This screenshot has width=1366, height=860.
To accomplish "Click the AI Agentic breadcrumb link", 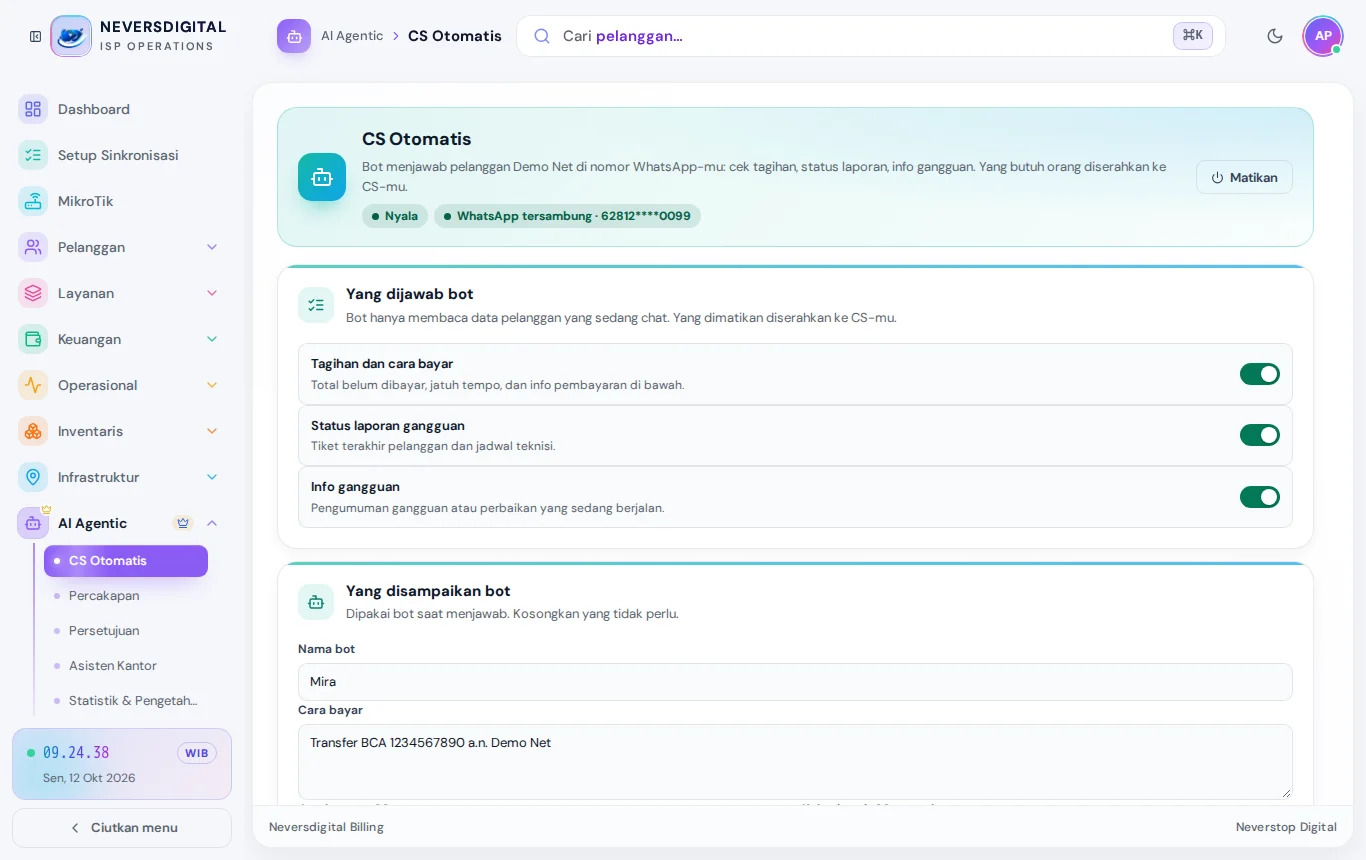I will coord(352,36).
